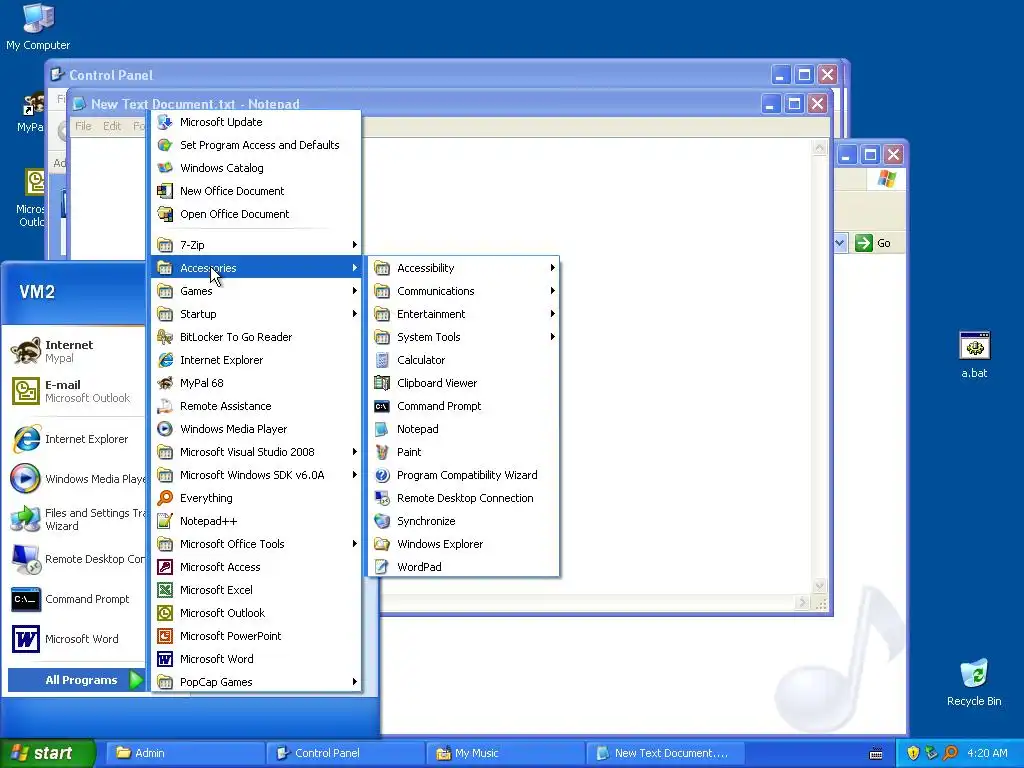
Task: Open the Recycle Bin on desktop
Action: pyautogui.click(x=974, y=682)
